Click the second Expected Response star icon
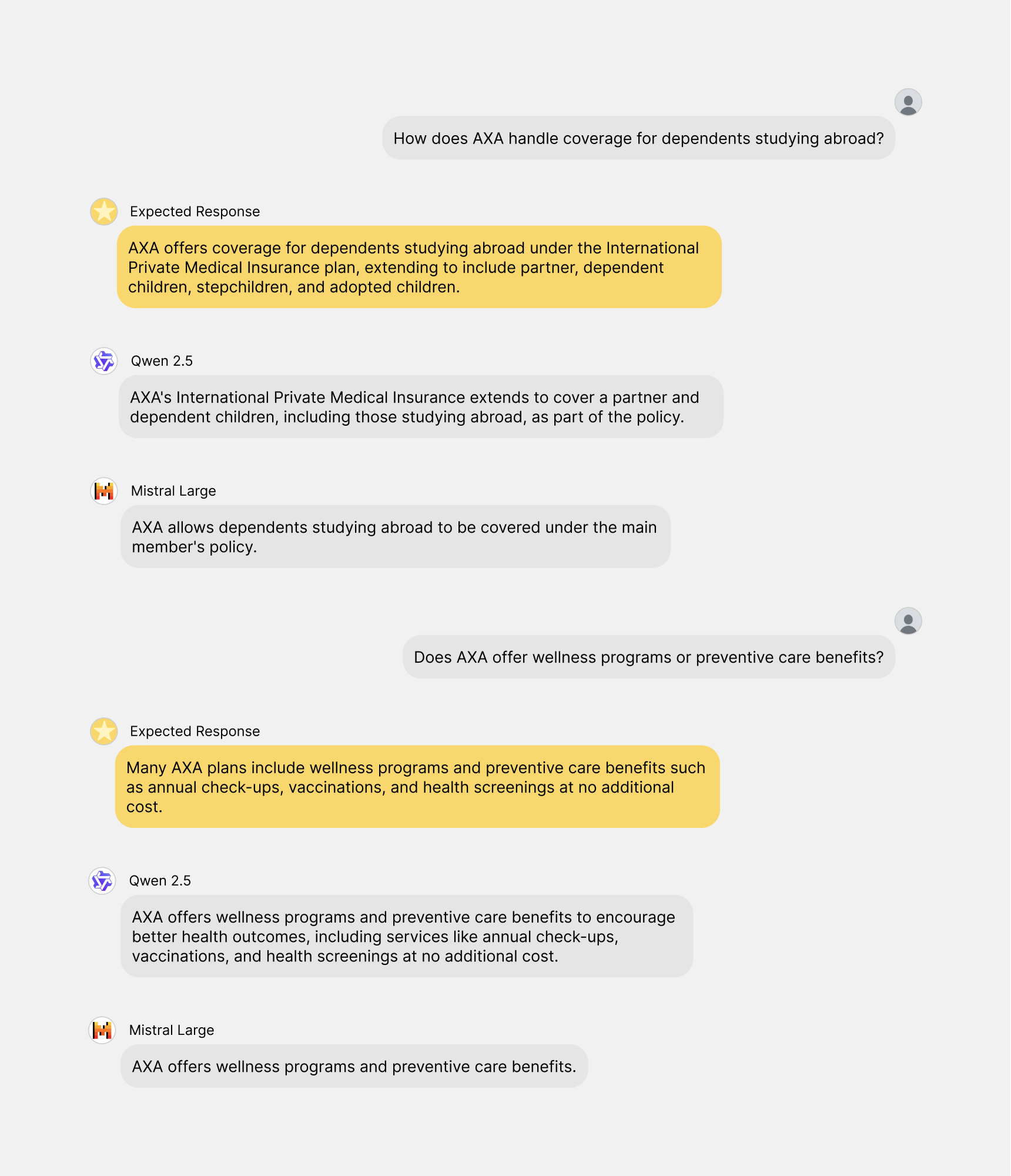Viewport: 1011px width, 1176px height. (x=104, y=731)
